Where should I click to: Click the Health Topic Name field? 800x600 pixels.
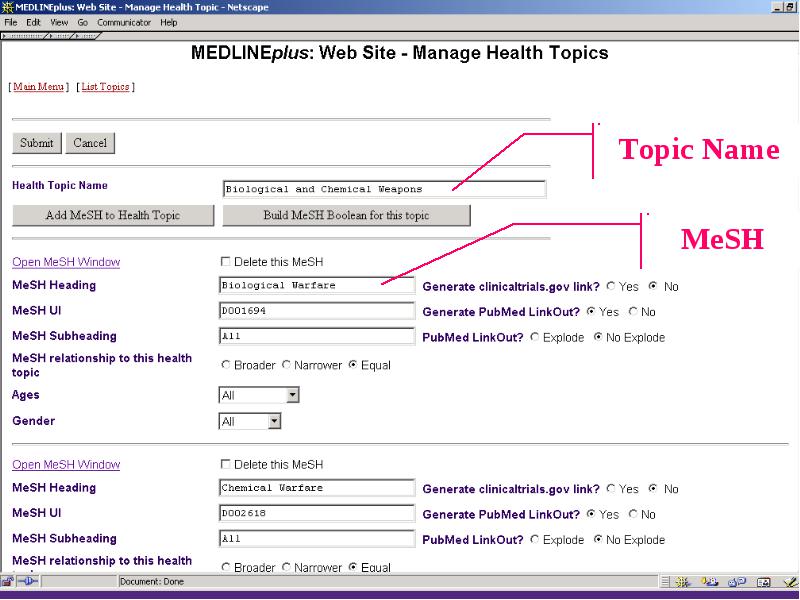pyautogui.click(x=384, y=189)
